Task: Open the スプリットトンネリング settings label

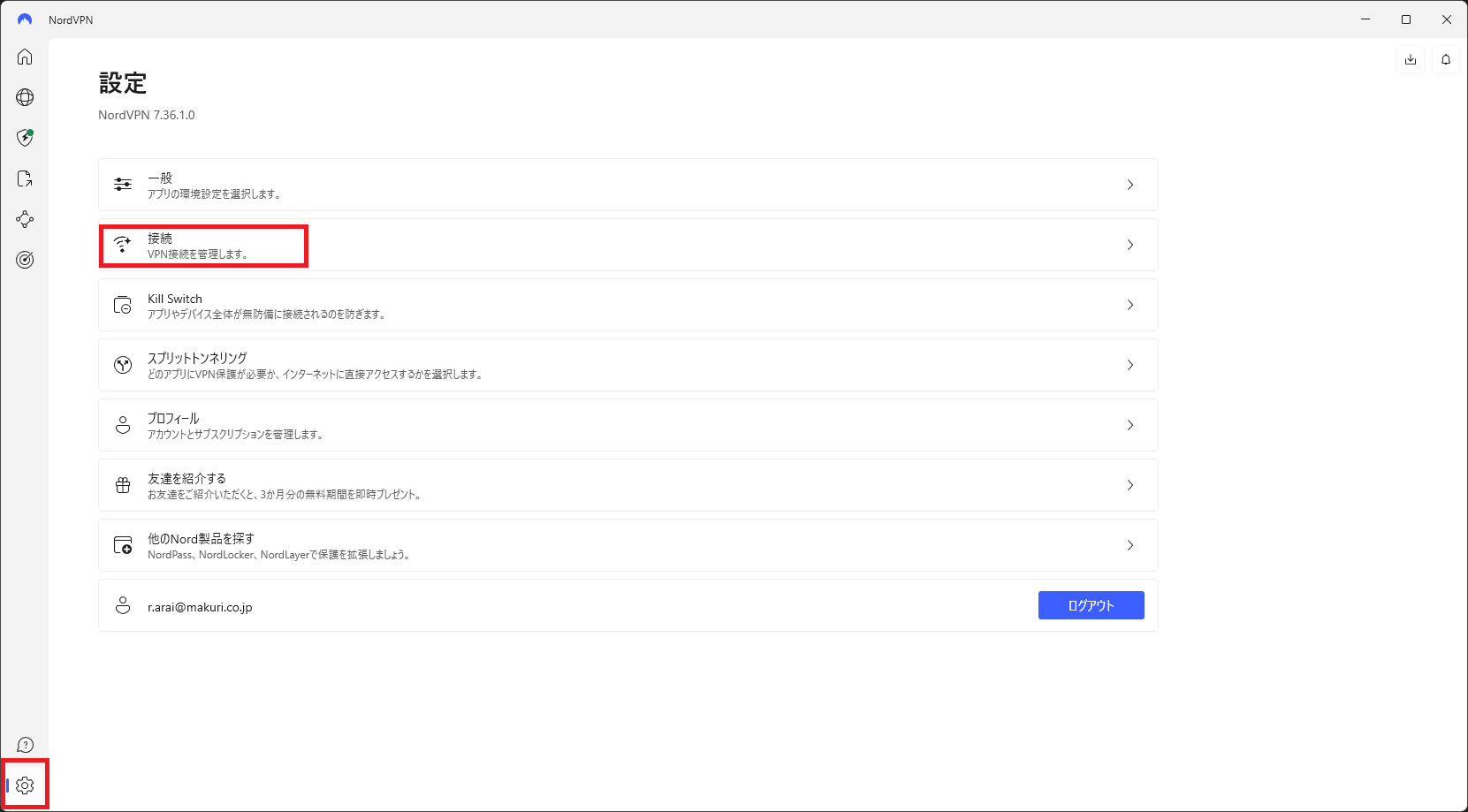Action: point(197,359)
